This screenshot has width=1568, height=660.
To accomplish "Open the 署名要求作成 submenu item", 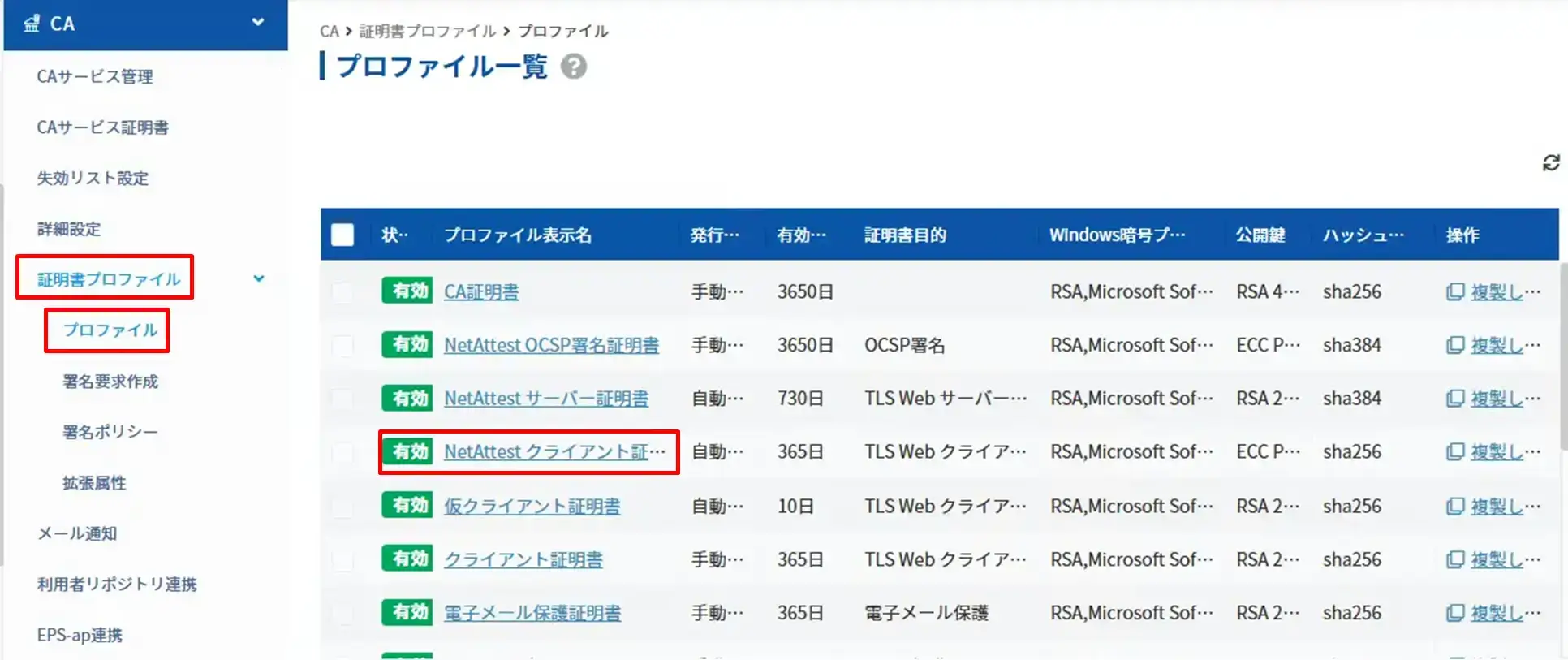I will click(110, 382).
